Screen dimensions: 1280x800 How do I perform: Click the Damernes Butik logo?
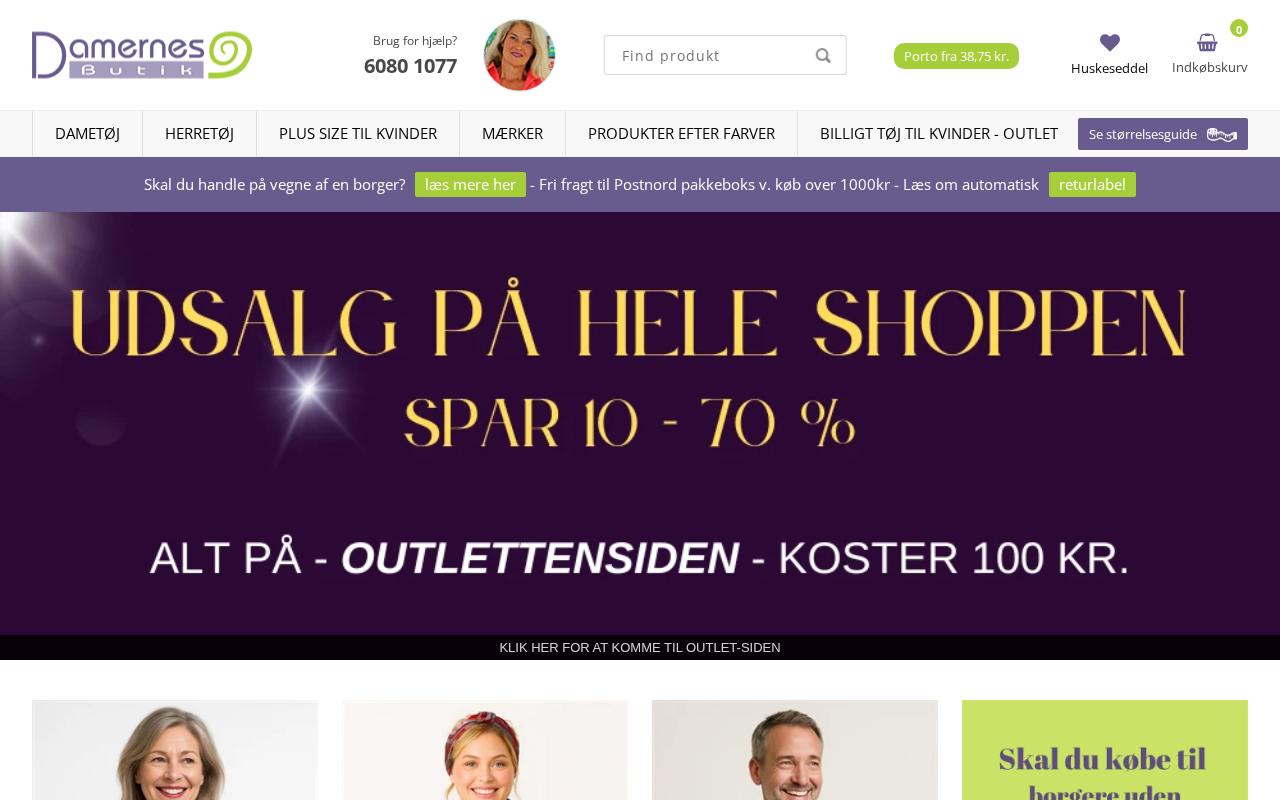[142, 55]
